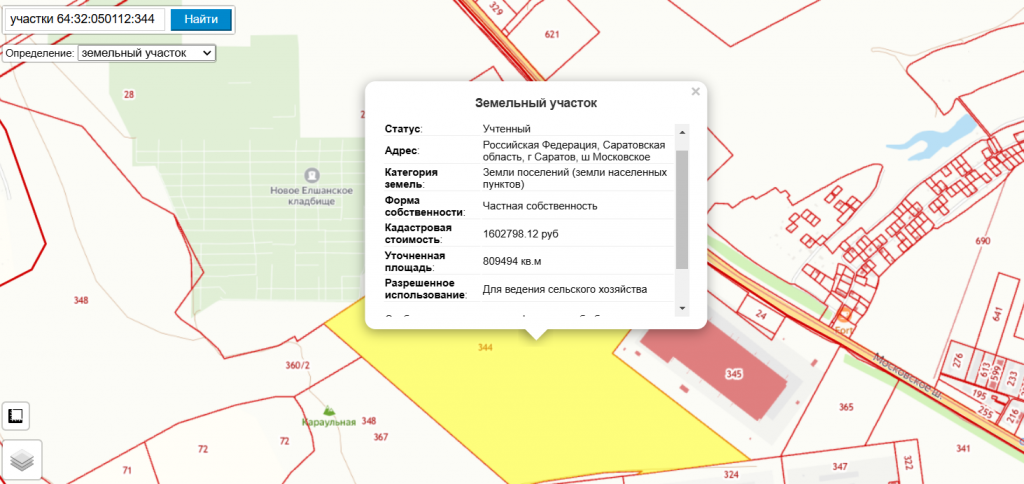Open the Определение object type dropdown

click(146, 52)
